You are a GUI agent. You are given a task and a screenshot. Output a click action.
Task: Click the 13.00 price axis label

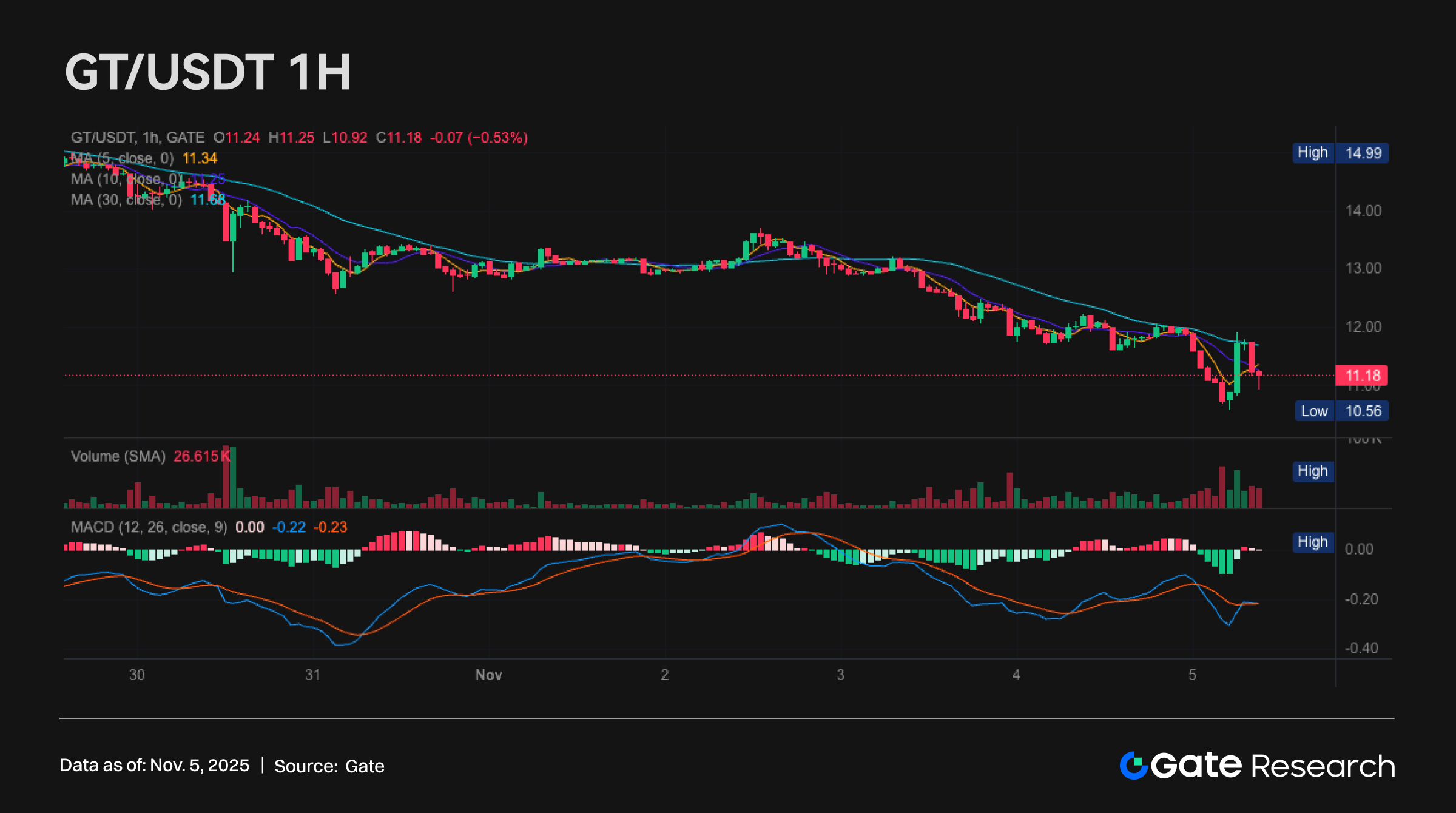coord(1363,268)
